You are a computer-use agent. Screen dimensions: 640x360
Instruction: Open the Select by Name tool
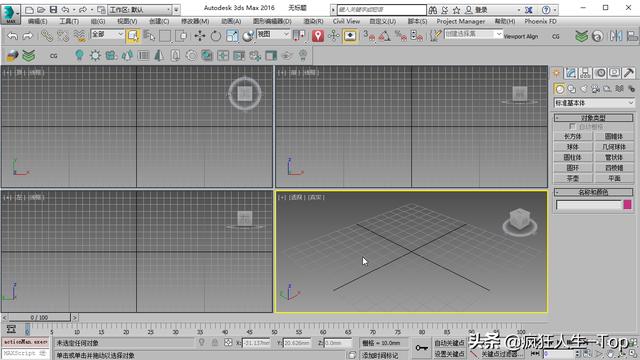(x=149, y=36)
